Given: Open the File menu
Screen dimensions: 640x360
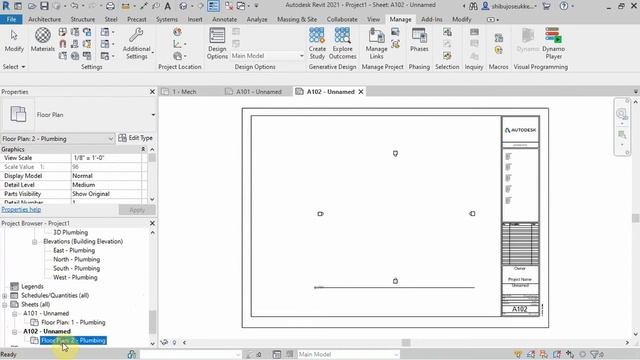Looking at the screenshot, I should [11, 19].
